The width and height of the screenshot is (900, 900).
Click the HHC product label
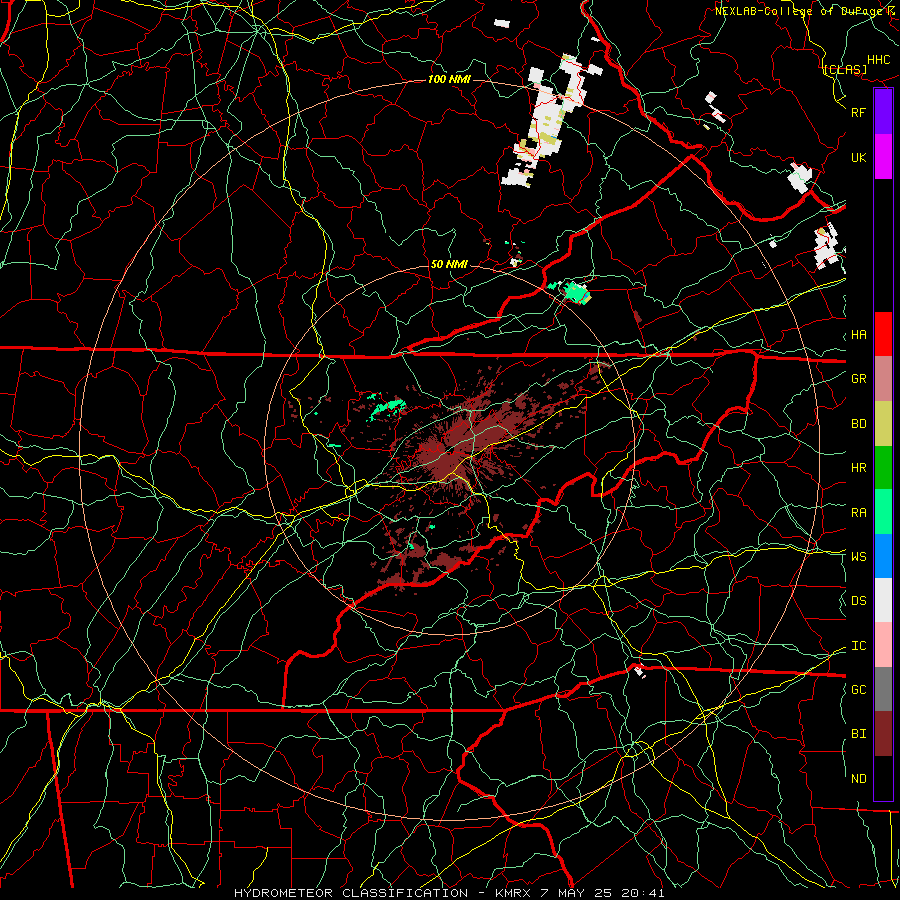pos(879,60)
